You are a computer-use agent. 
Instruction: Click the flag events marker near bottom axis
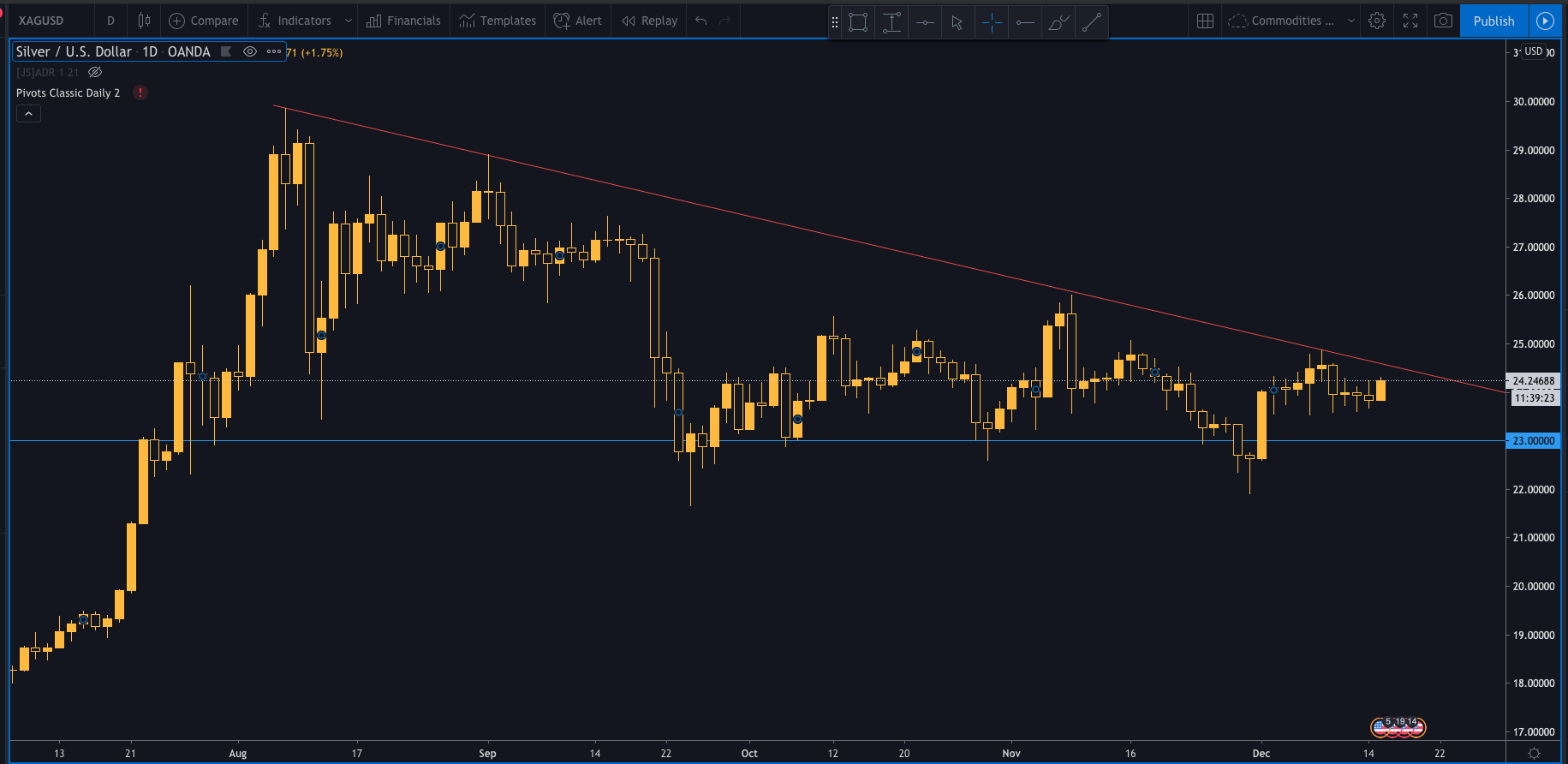(x=1398, y=727)
